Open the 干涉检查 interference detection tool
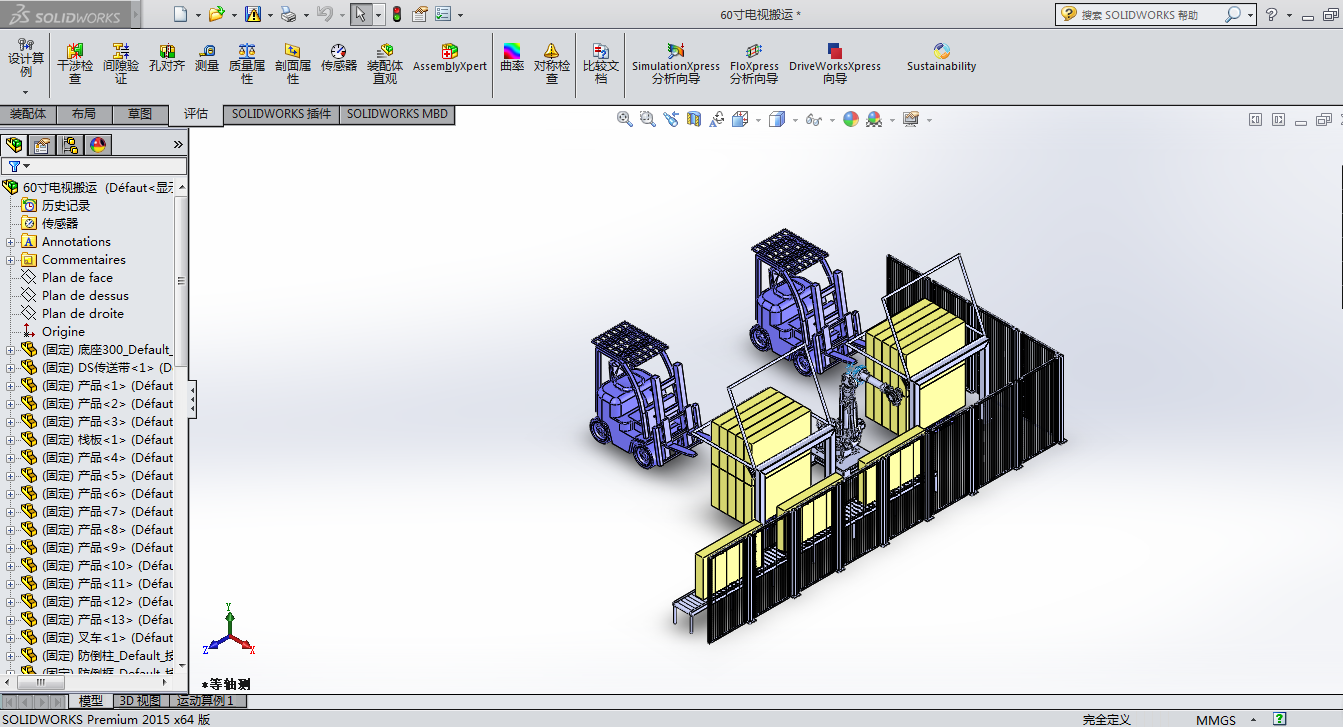Image resolution: width=1343 pixels, height=727 pixels. (x=75, y=62)
